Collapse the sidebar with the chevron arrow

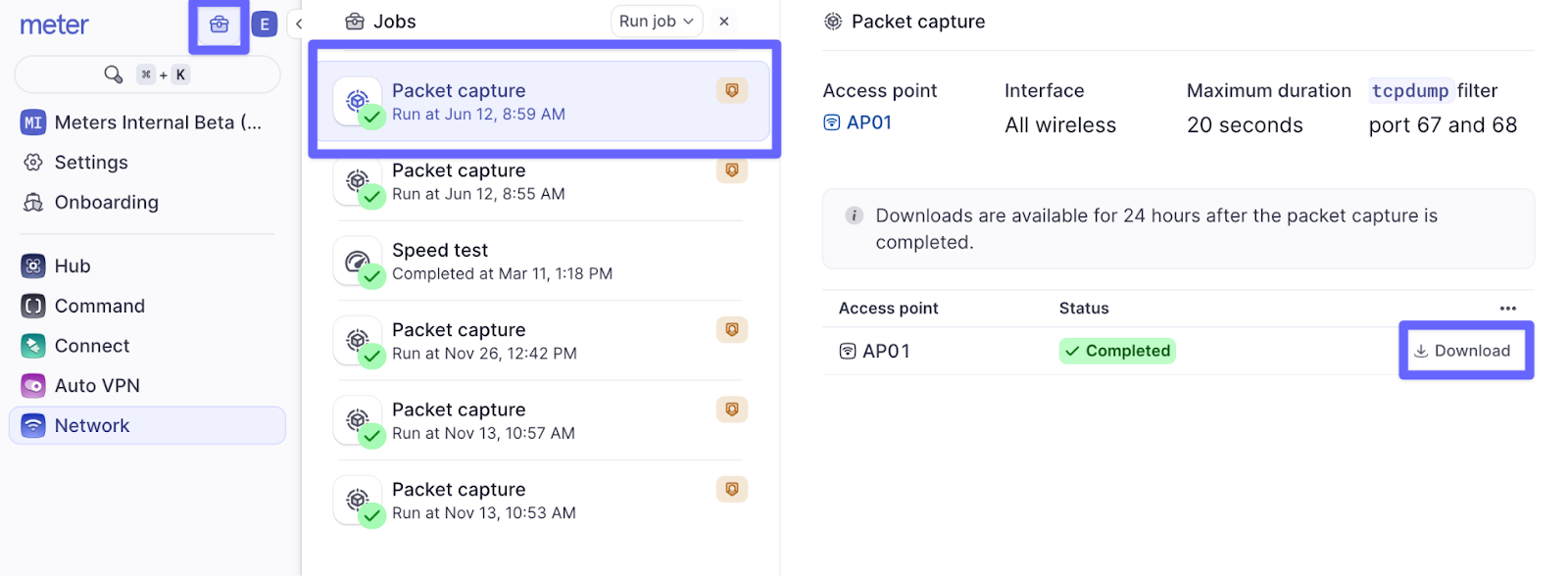[x=299, y=24]
